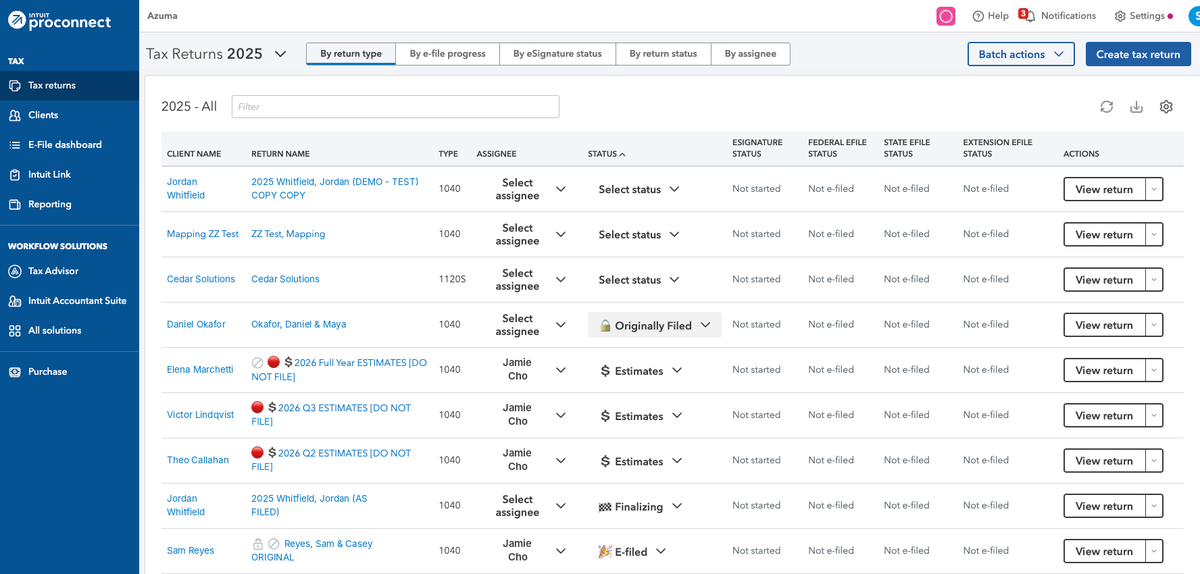Screen dimensions: 1200x574
Task: Open the Tax returns sidebar item
Action: 69,86
